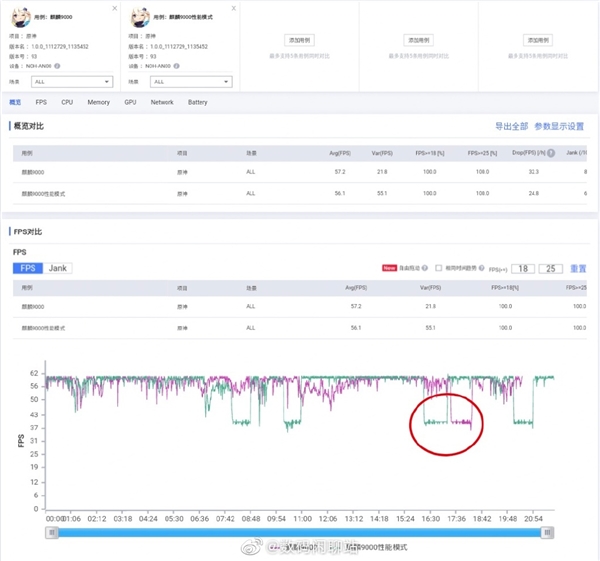Image resolution: width=600 pixels, height=561 pixels.
Task: Open first case's scene ALL dropdown
Action: [x=72, y=81]
